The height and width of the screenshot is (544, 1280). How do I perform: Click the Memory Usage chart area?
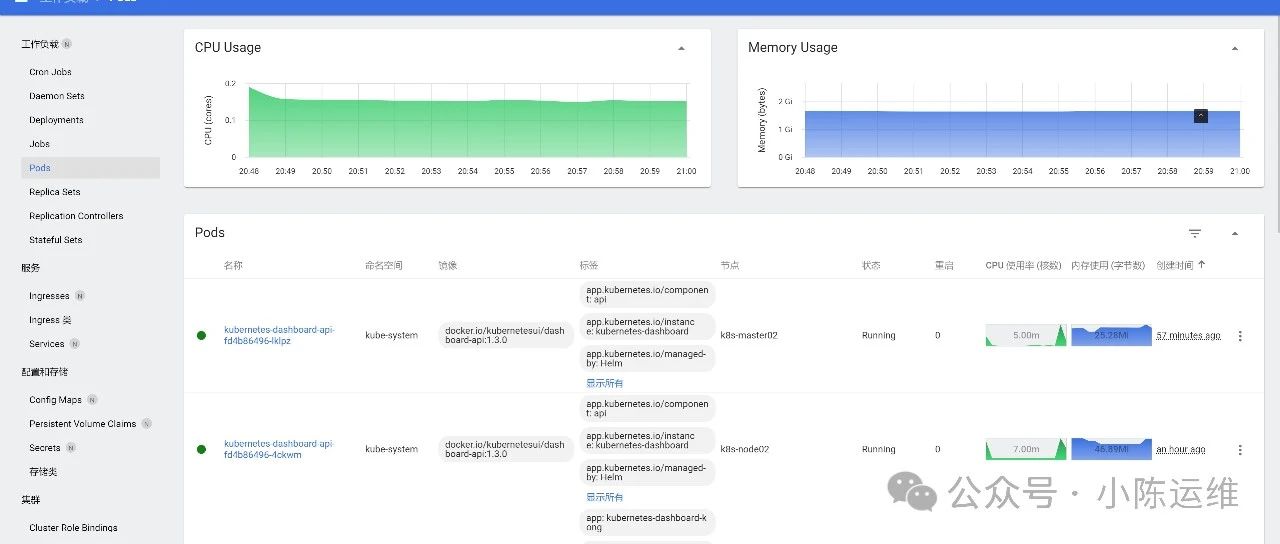[x=1022, y=120]
